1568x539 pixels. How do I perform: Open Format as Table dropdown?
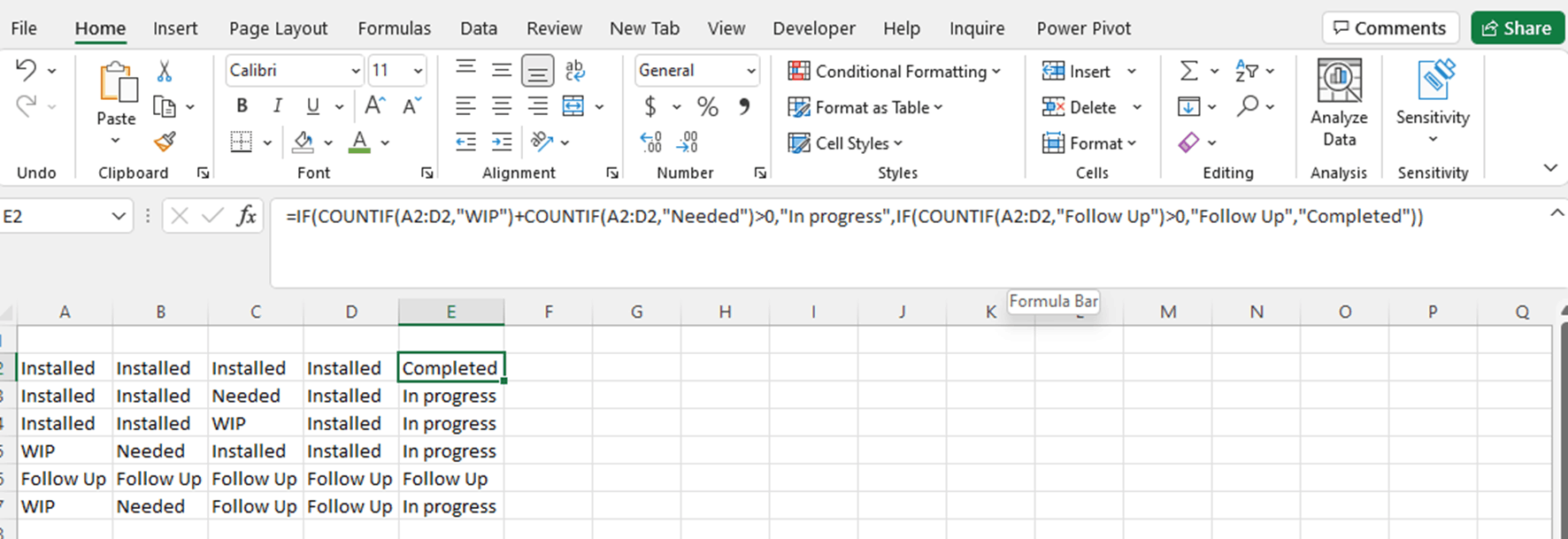[x=865, y=107]
